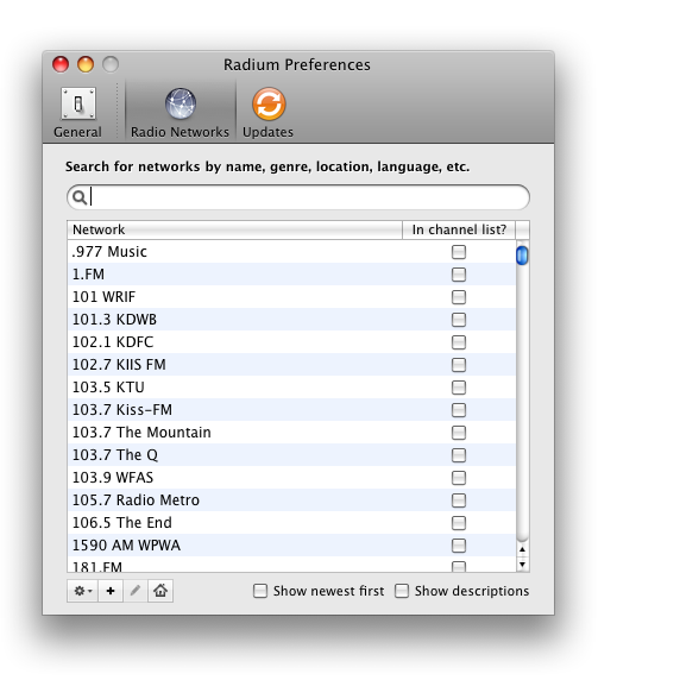Select the 101.3 KDWB network row

click(292, 320)
